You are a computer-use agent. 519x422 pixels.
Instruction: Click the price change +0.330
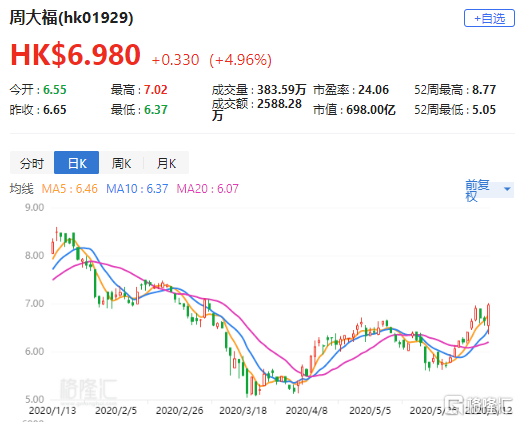point(175,60)
